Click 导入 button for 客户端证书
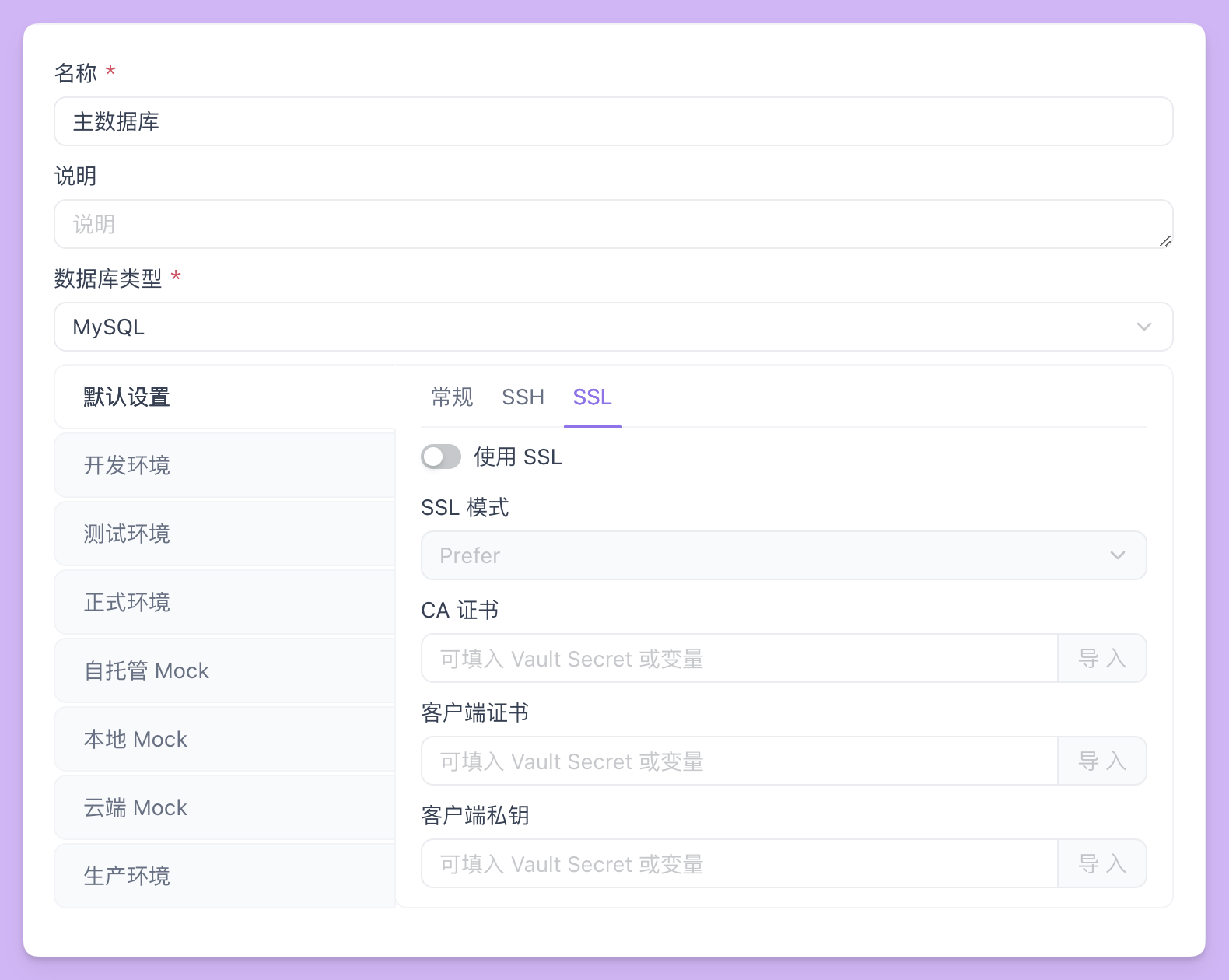The image size is (1229, 980). (x=1102, y=761)
